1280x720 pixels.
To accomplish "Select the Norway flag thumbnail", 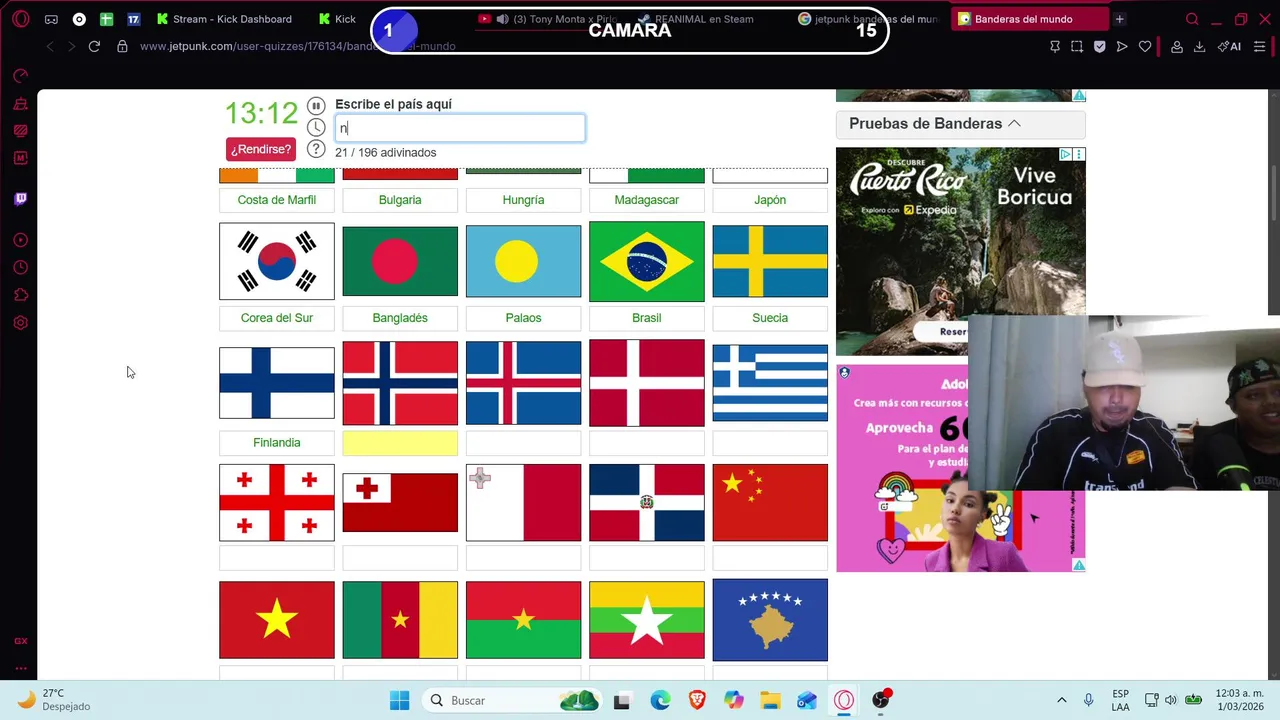I will pyautogui.click(x=400, y=383).
